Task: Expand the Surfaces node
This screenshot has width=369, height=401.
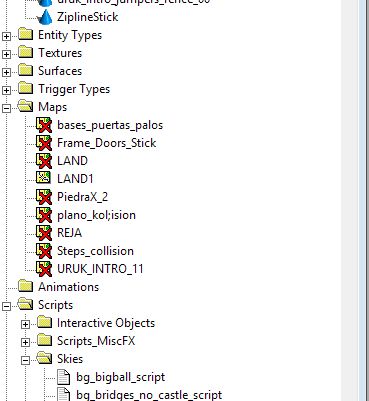Action: coord(6,72)
